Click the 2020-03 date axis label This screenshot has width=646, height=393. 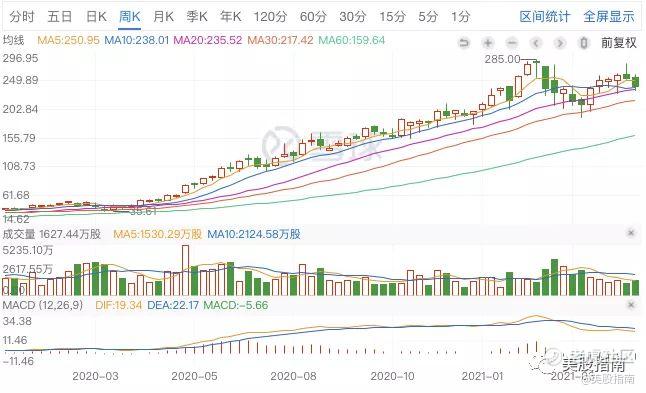point(95,376)
